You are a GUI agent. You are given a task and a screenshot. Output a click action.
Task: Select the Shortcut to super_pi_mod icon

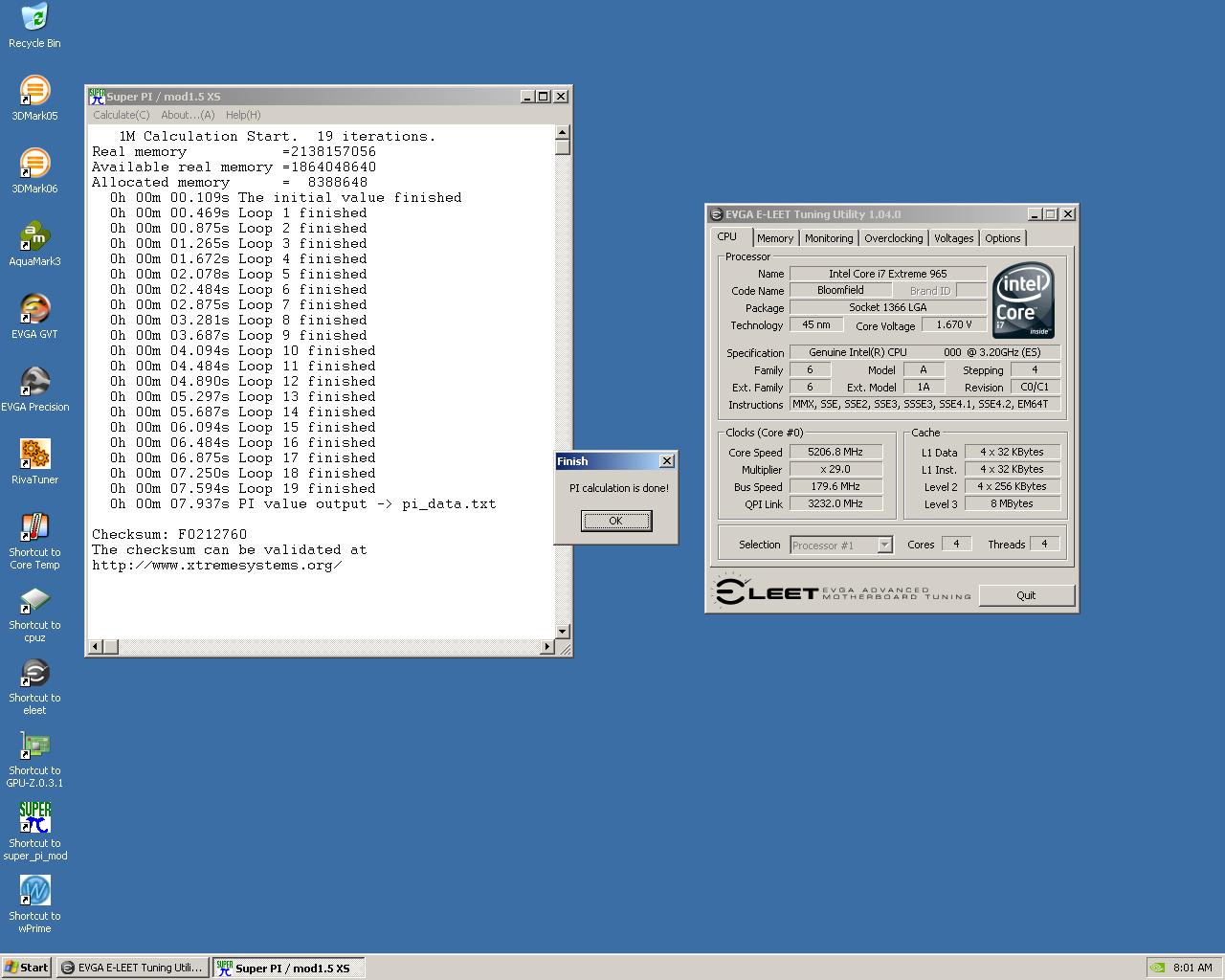point(34,833)
